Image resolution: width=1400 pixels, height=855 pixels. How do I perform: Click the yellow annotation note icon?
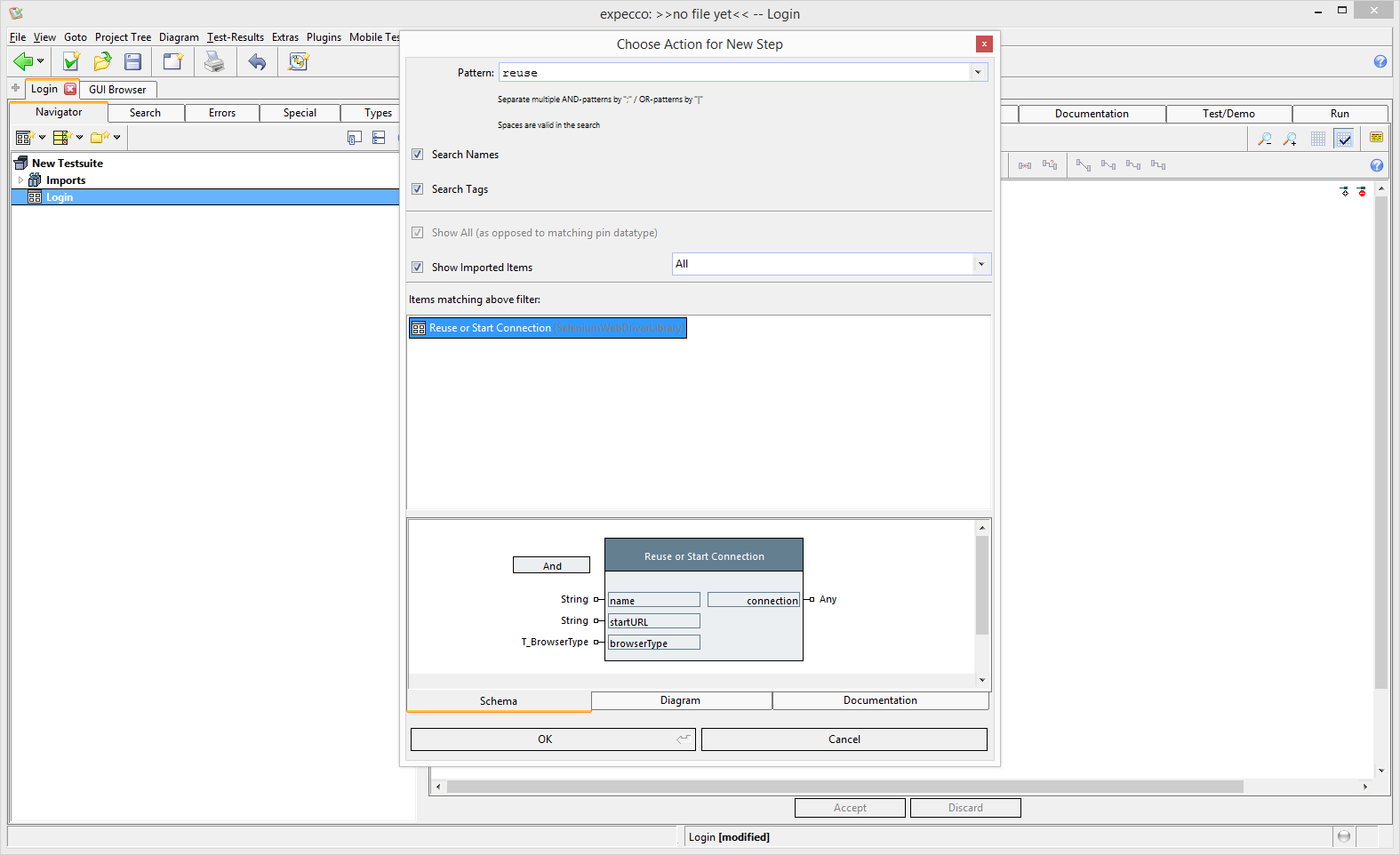click(1376, 138)
